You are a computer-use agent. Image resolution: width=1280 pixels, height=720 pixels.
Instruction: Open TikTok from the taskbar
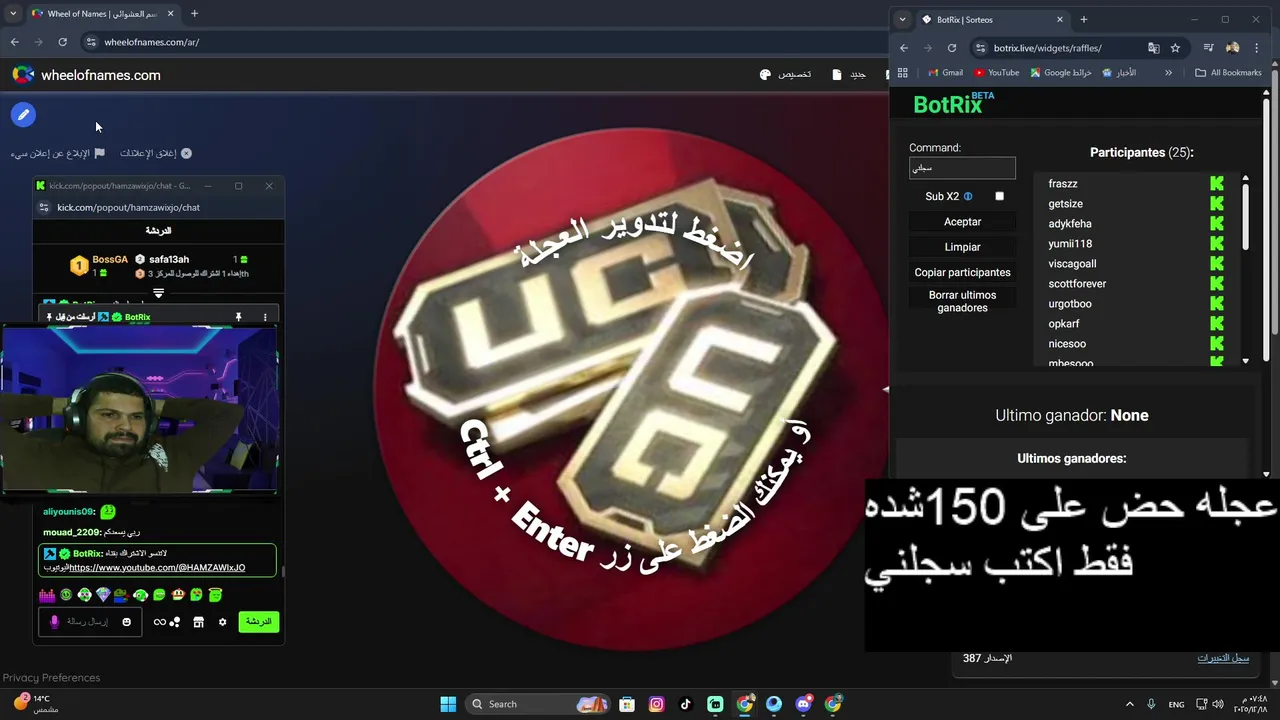pos(686,704)
